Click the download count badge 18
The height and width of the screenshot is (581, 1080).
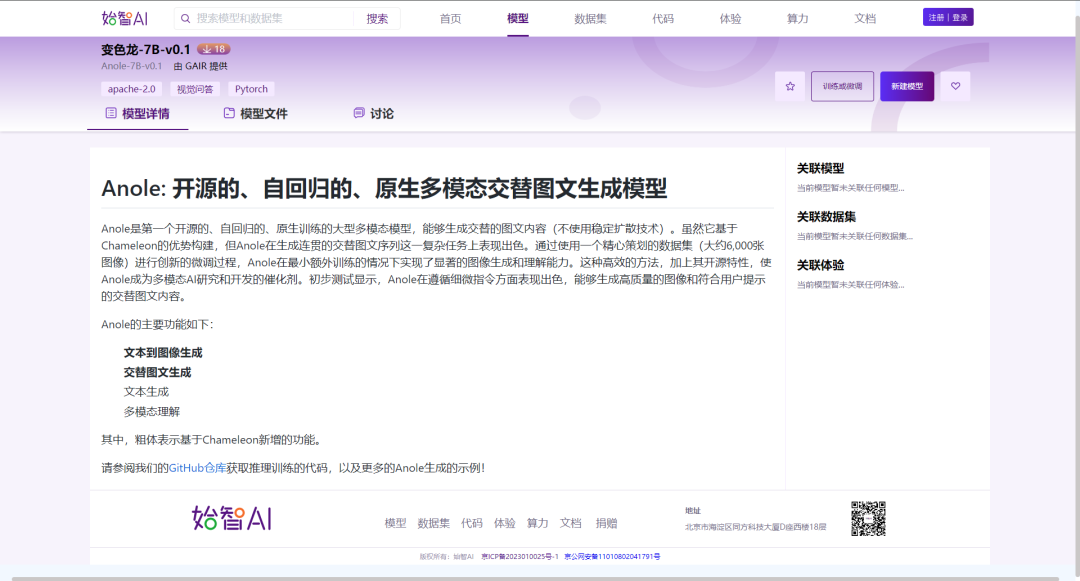pos(214,50)
